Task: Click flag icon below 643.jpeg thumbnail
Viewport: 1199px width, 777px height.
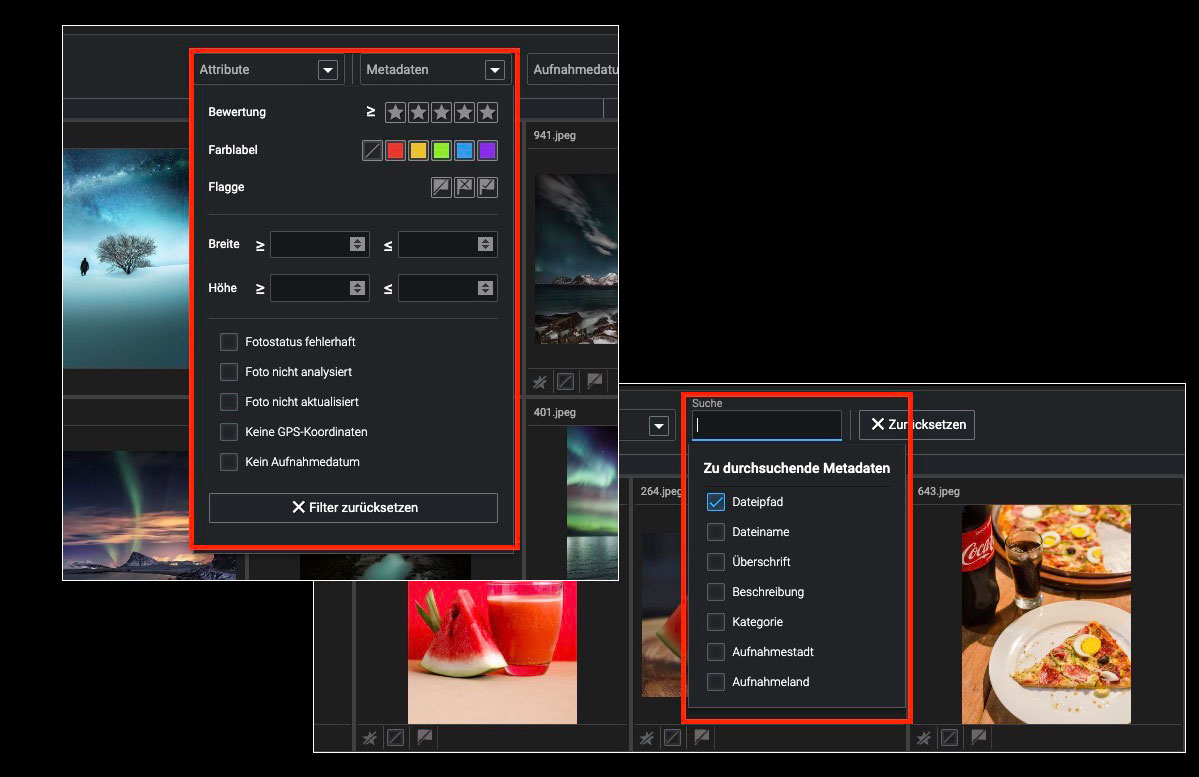Action: [979, 738]
